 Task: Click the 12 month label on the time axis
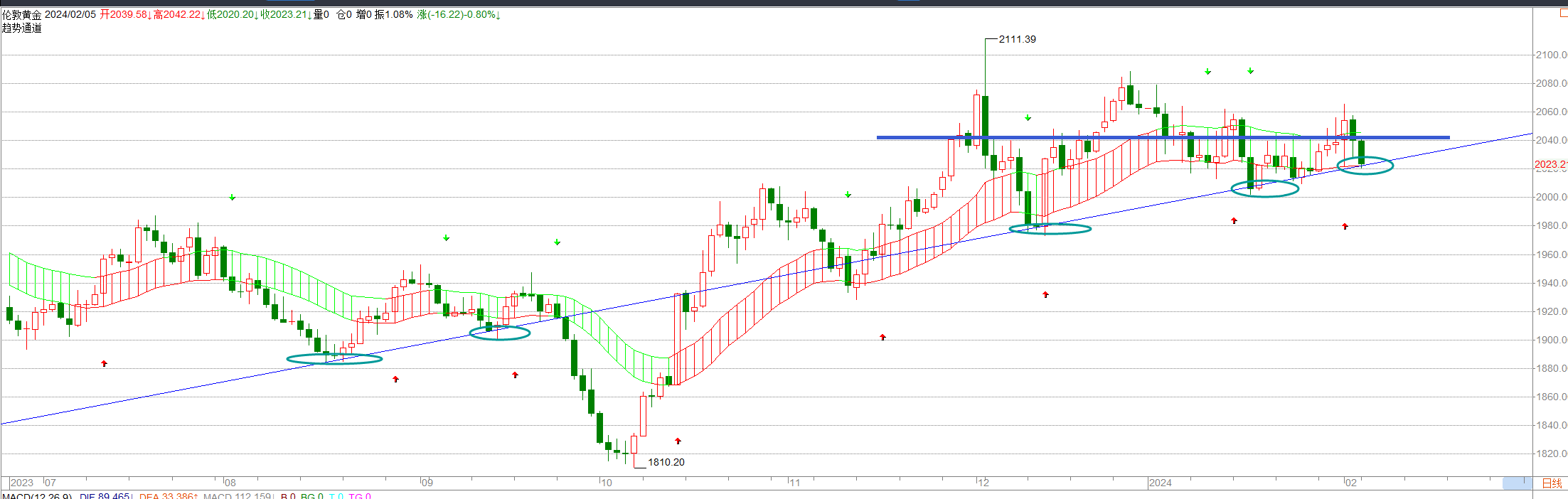[x=983, y=483]
